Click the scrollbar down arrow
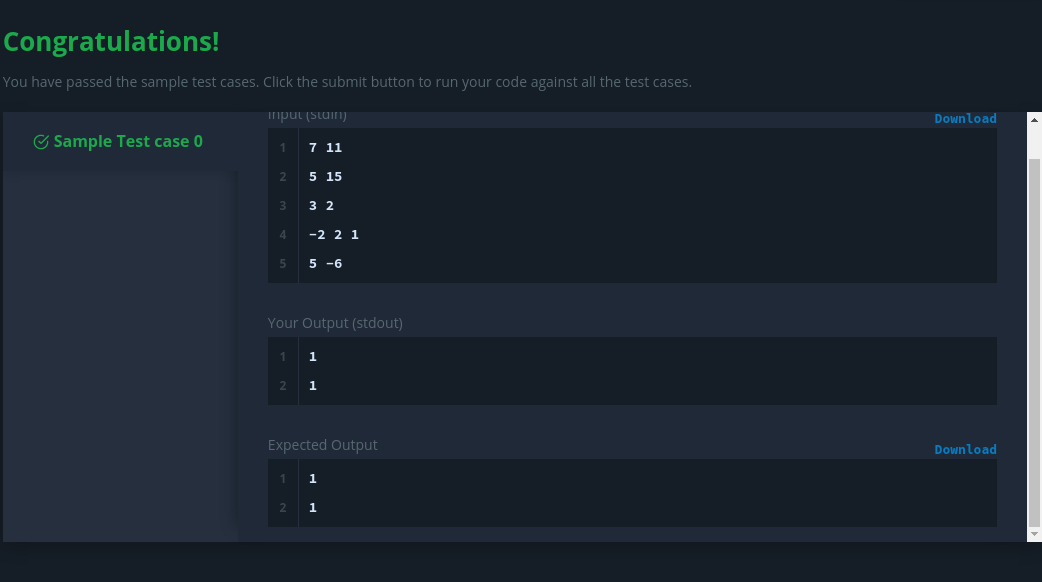Image resolution: width=1042 pixels, height=582 pixels. (x=1034, y=534)
